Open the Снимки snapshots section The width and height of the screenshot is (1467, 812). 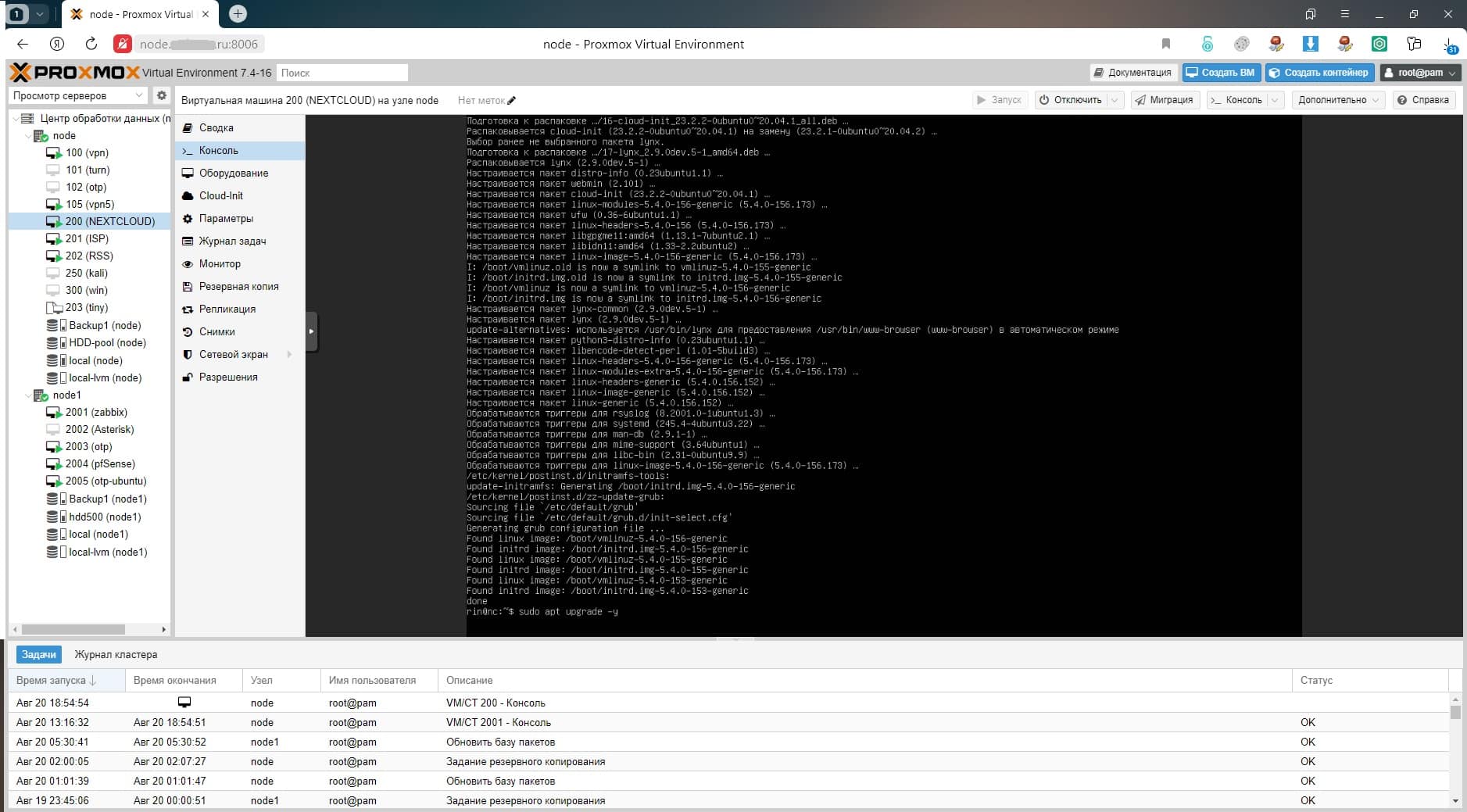click(240, 331)
